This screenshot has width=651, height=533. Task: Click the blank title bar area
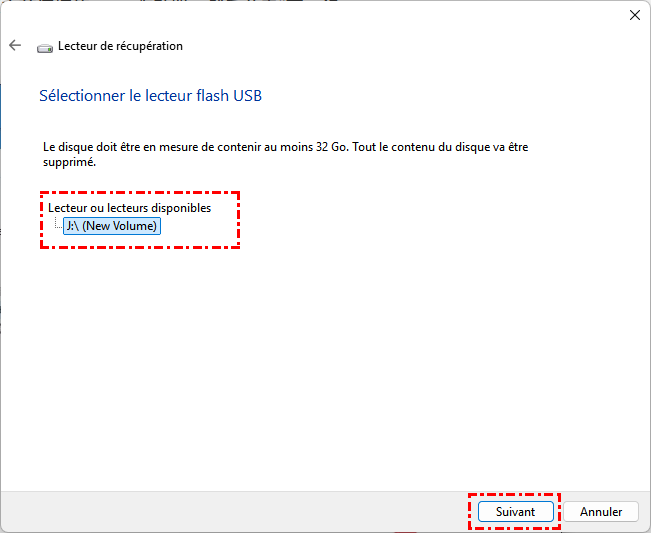(x=300, y=15)
